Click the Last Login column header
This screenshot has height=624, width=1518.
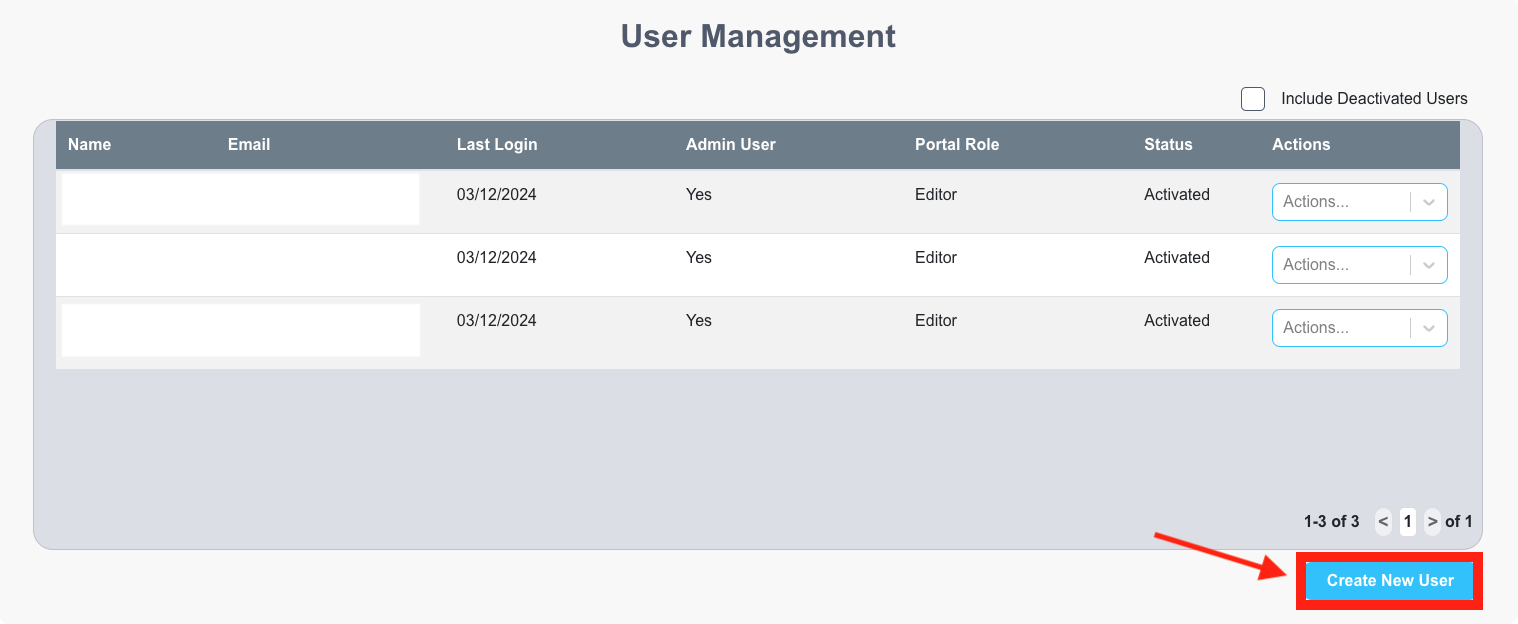coord(497,144)
